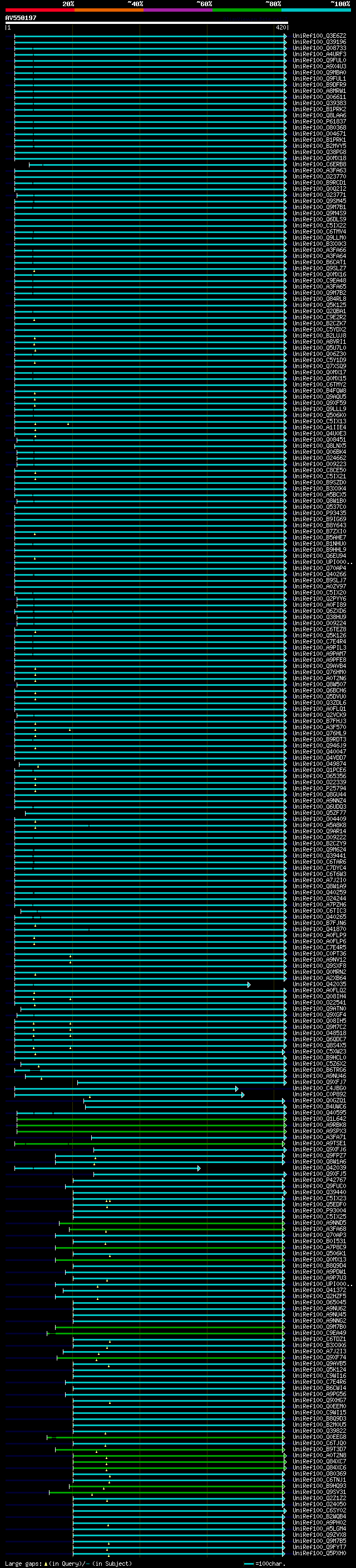Image resolution: width=356 pixels, height=1568 pixels.
Task: Click the red ~20% identity legend bar
Action: point(39,10)
